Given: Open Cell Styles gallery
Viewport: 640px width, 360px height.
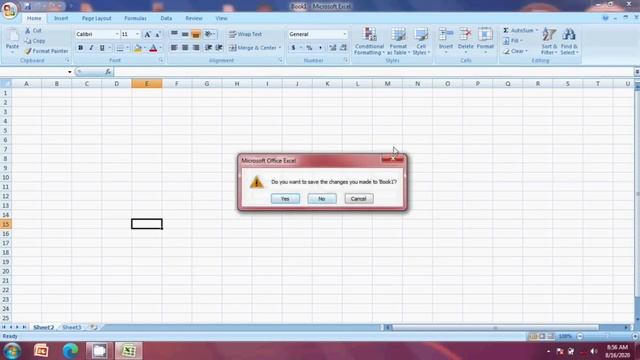Looking at the screenshot, I should (421, 41).
